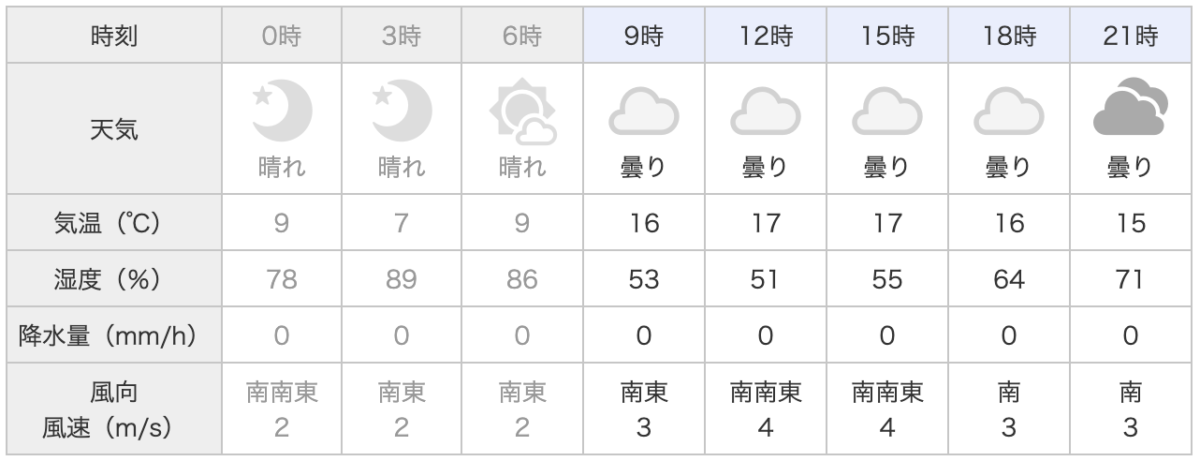Click the 18時 humidity value 64
Viewport: 1200px width, 461px height.
tap(1009, 280)
